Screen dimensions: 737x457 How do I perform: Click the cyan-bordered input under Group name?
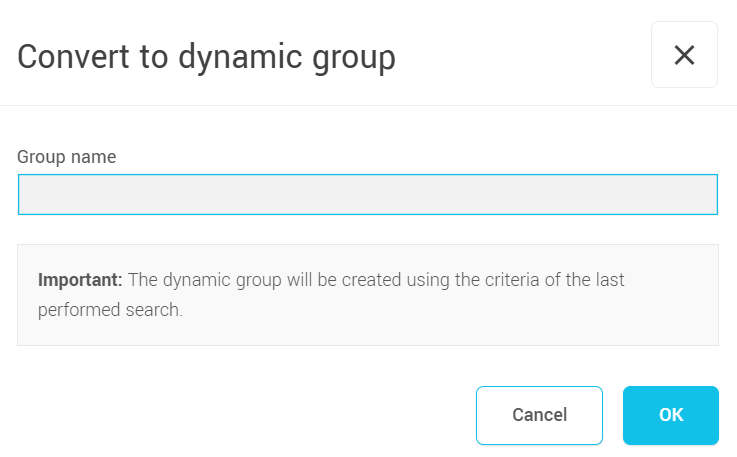(x=367, y=195)
